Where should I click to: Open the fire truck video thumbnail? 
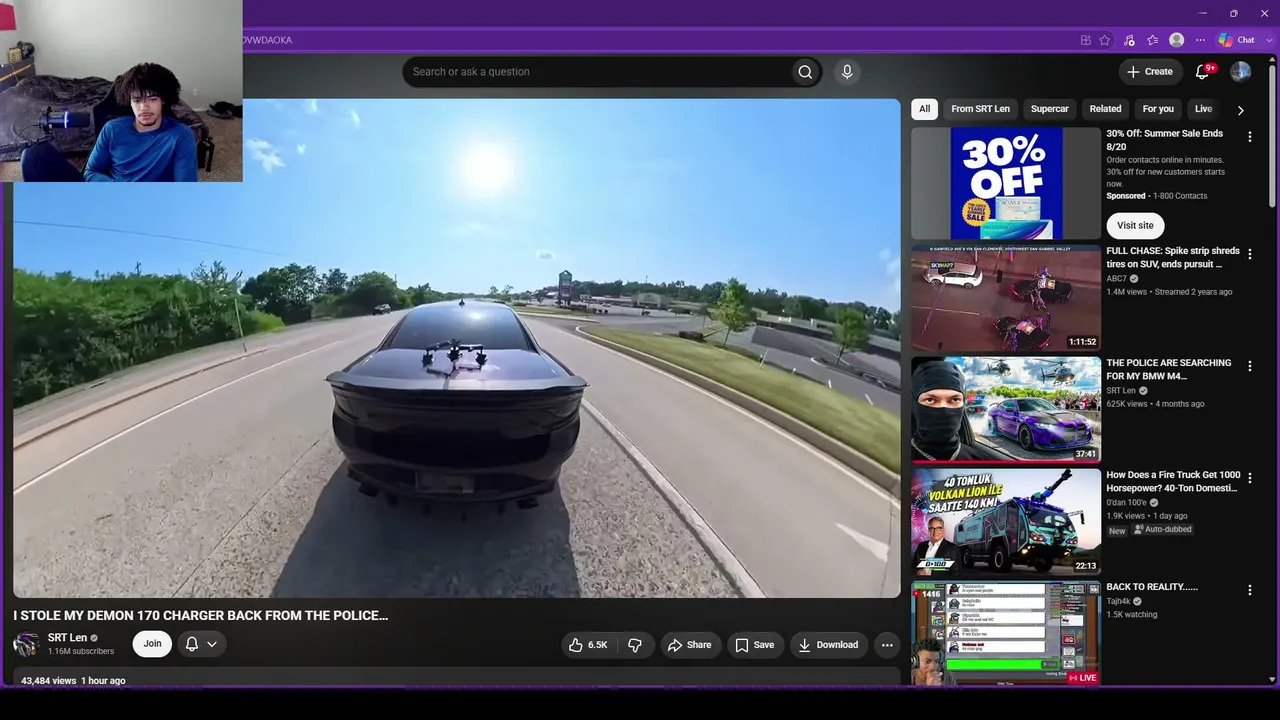point(1006,521)
